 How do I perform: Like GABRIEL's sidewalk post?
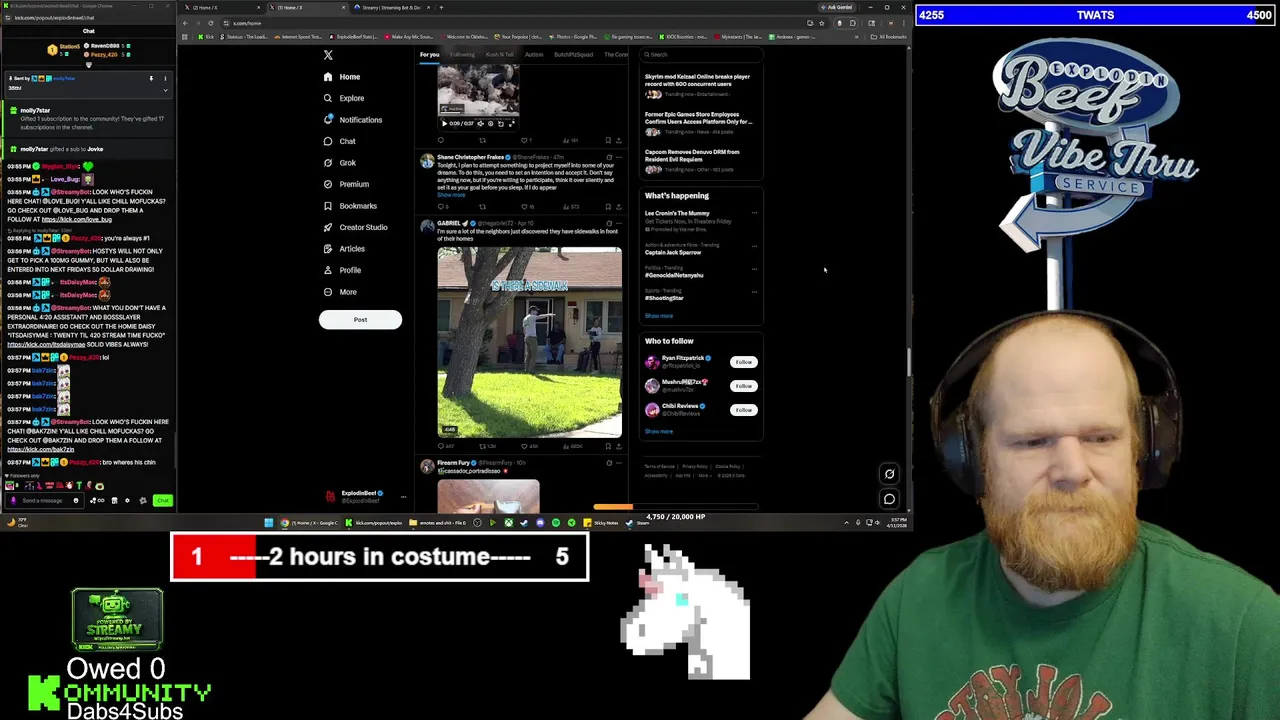click(529, 446)
